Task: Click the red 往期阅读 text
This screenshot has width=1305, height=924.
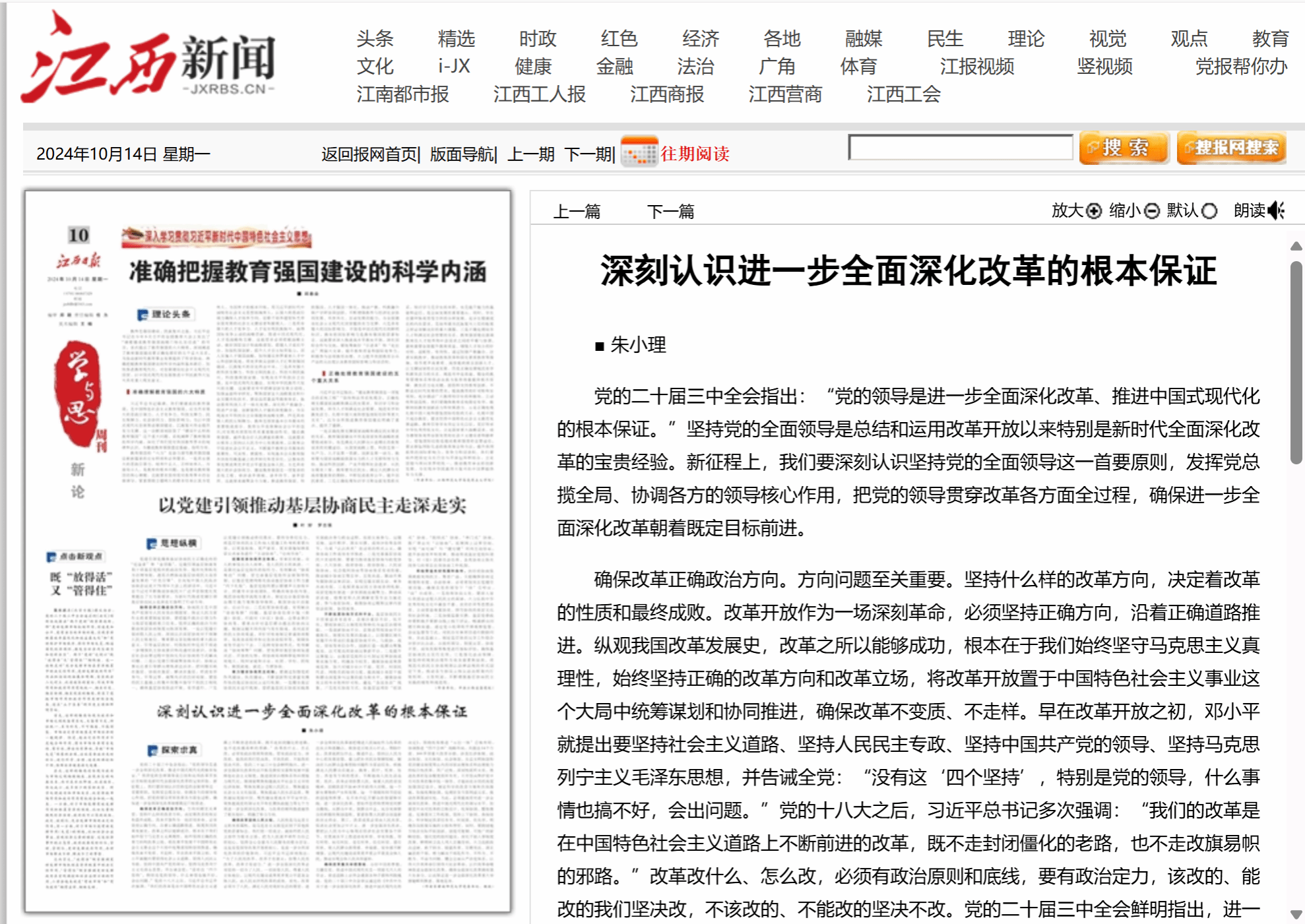Action: [695, 154]
